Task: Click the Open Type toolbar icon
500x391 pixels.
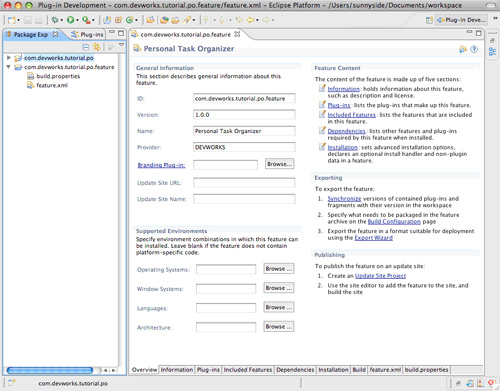Action: tap(164, 20)
